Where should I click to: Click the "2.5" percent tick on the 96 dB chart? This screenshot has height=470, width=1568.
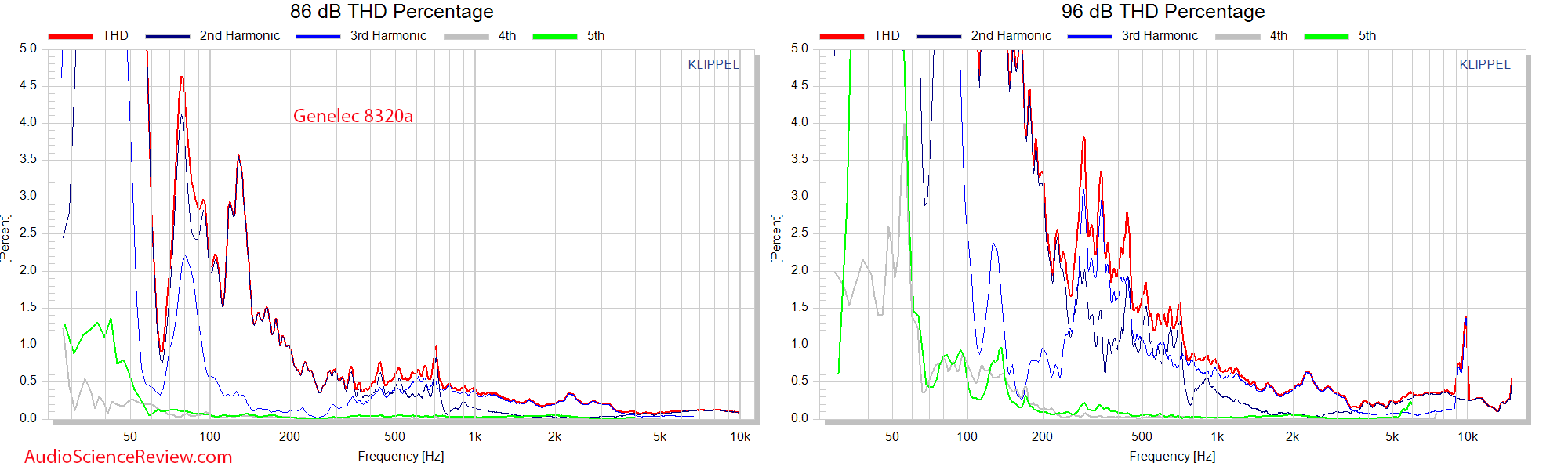tap(800, 233)
